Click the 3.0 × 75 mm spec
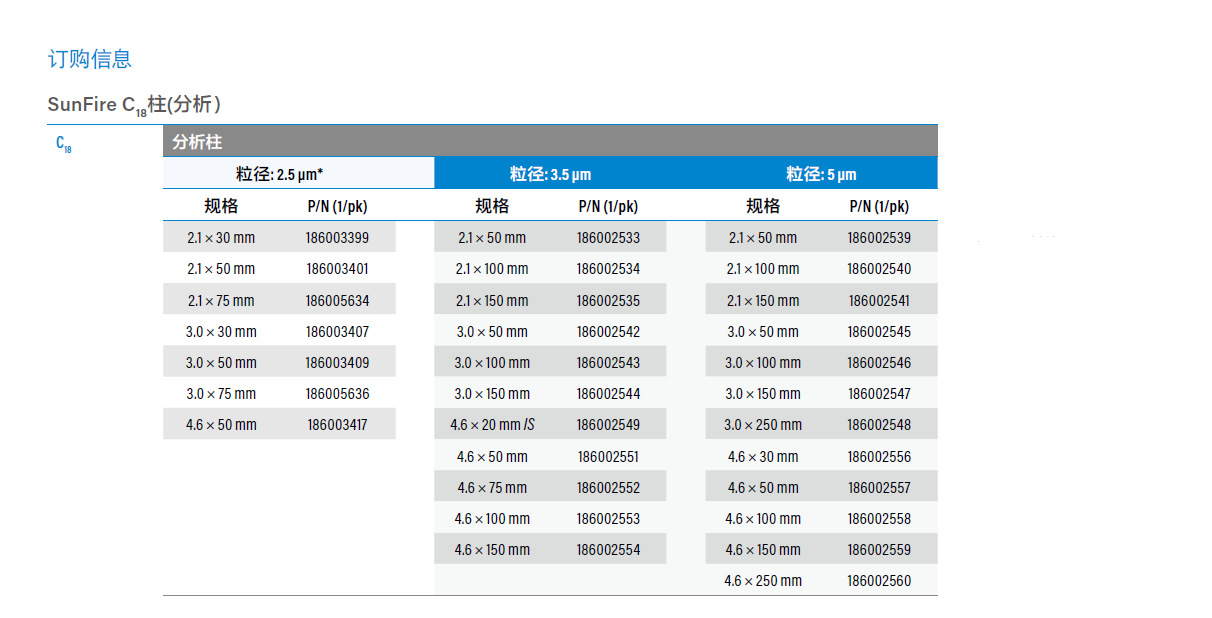The image size is (1212, 618). click(221, 394)
